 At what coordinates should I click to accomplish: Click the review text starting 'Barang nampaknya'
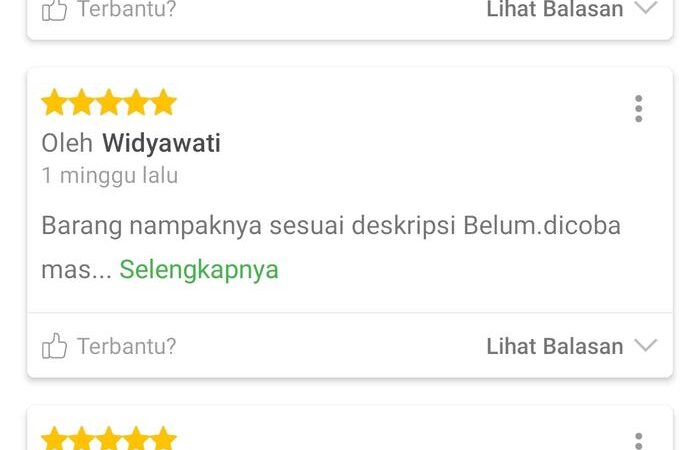pyautogui.click(x=331, y=248)
